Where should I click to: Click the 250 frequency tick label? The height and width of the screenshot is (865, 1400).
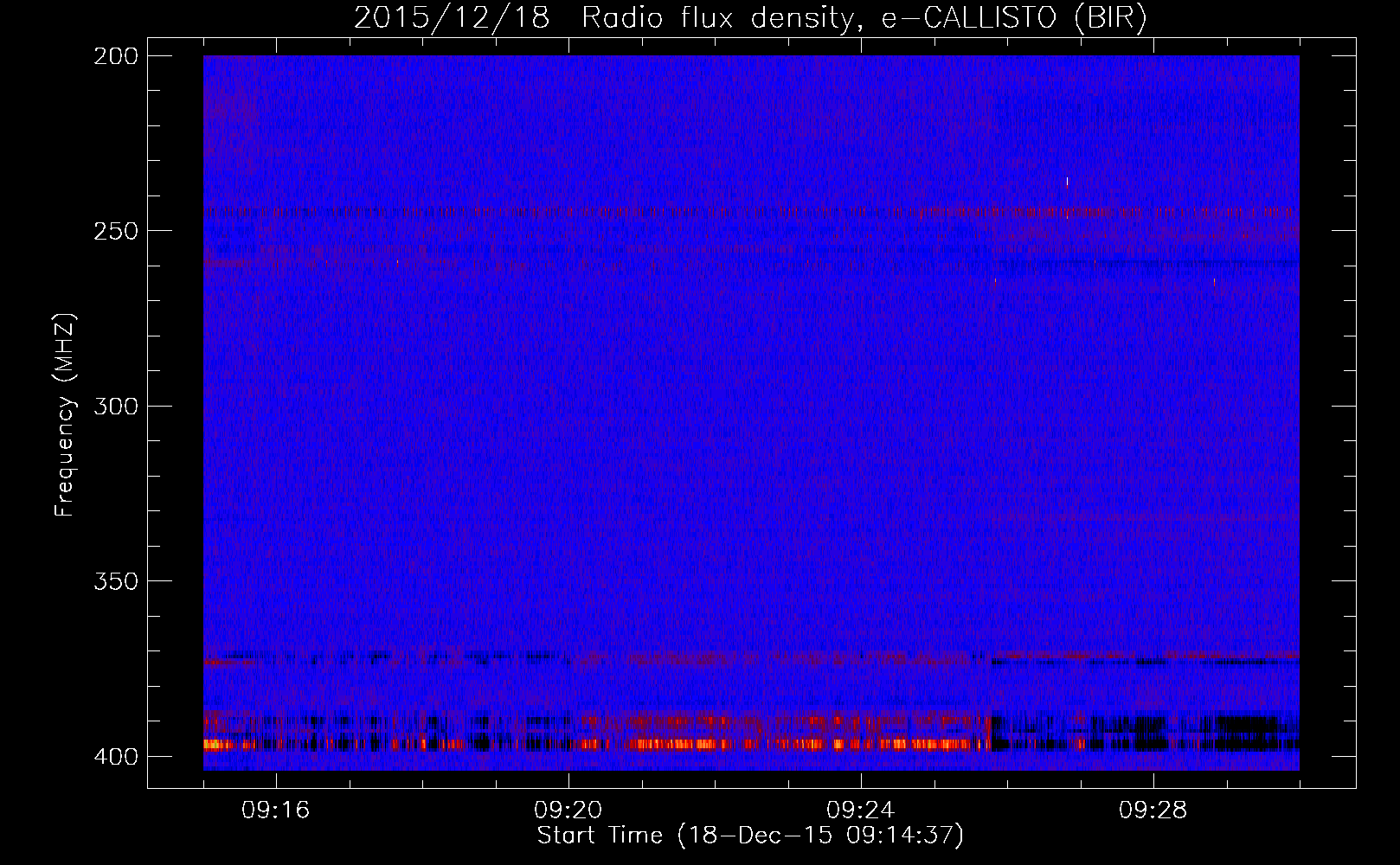116,231
